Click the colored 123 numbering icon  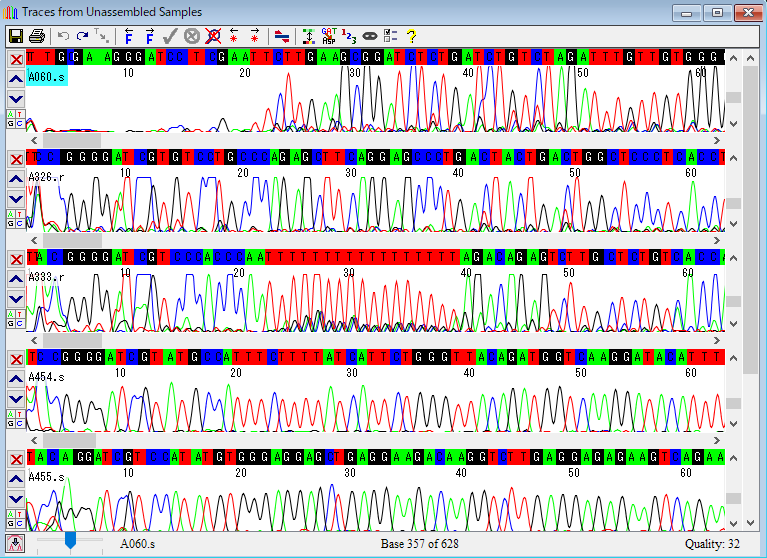[x=349, y=36]
